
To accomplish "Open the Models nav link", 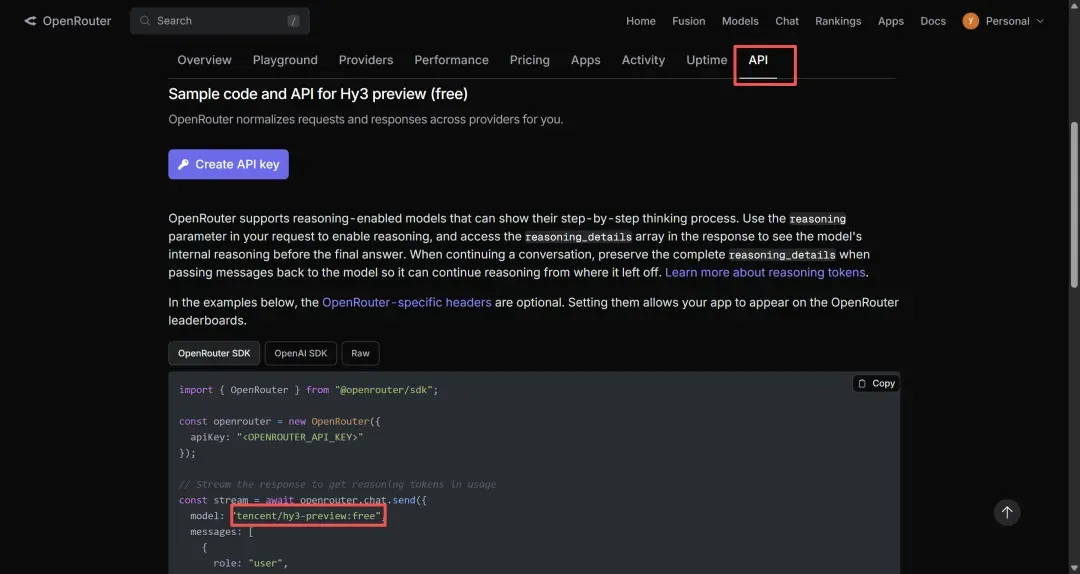I will (740, 21).
